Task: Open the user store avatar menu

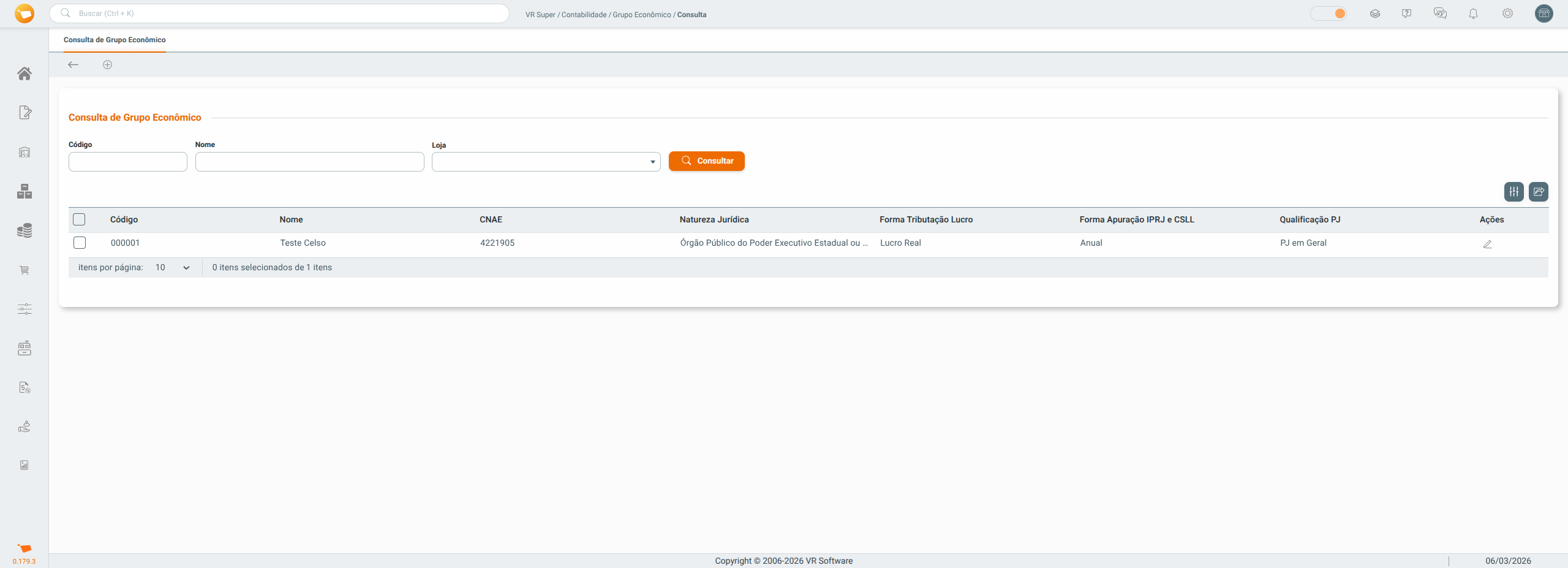Action: (x=1543, y=13)
